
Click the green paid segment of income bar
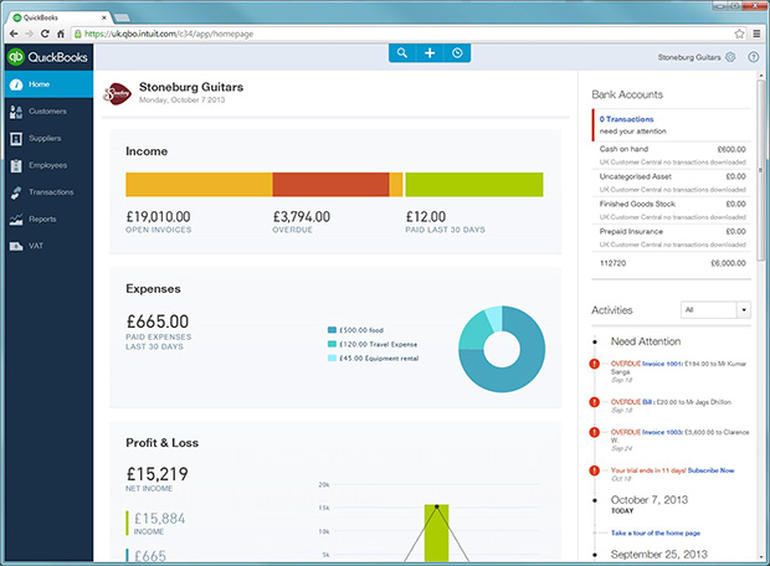[x=473, y=184]
